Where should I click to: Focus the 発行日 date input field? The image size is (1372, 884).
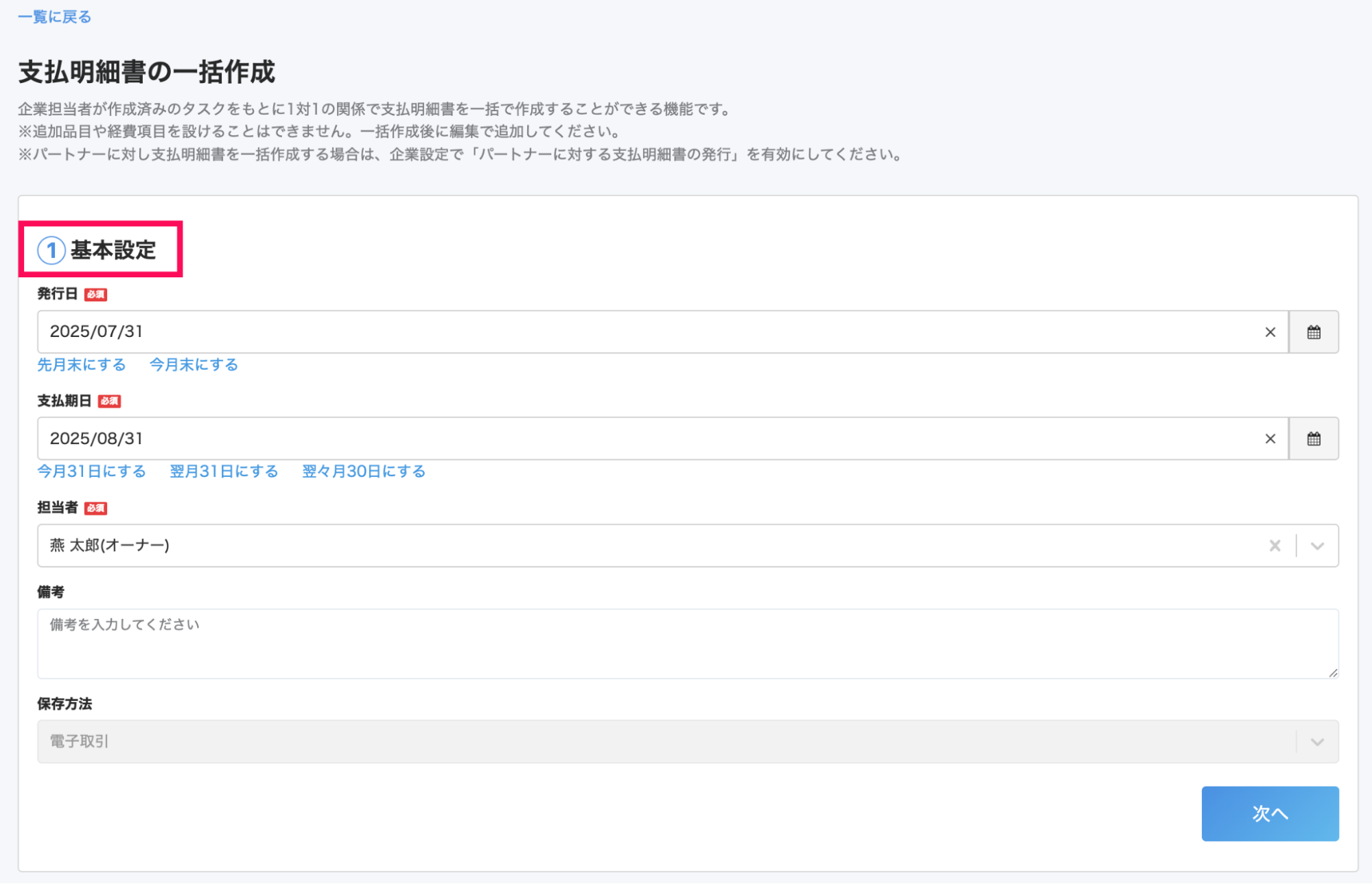662,332
